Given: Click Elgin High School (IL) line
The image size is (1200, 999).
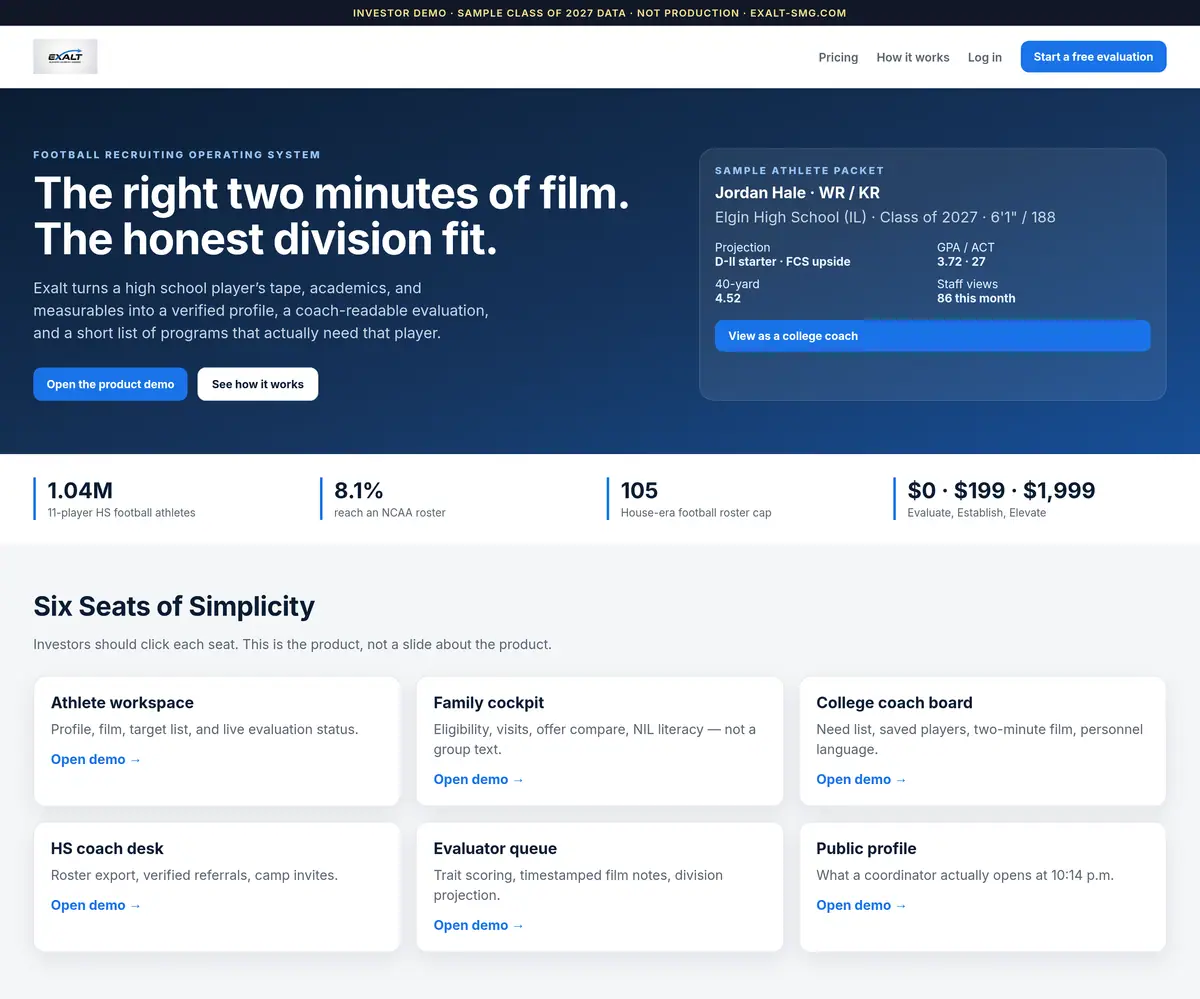Looking at the screenshot, I should pos(885,217).
